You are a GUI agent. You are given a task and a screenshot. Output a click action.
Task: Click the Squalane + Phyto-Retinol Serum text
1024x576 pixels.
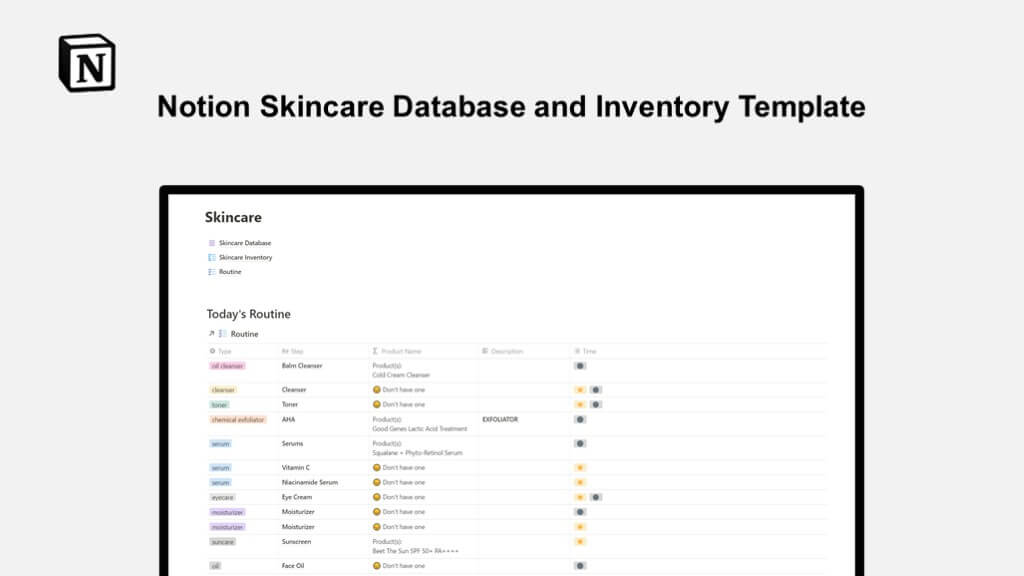(x=417, y=453)
